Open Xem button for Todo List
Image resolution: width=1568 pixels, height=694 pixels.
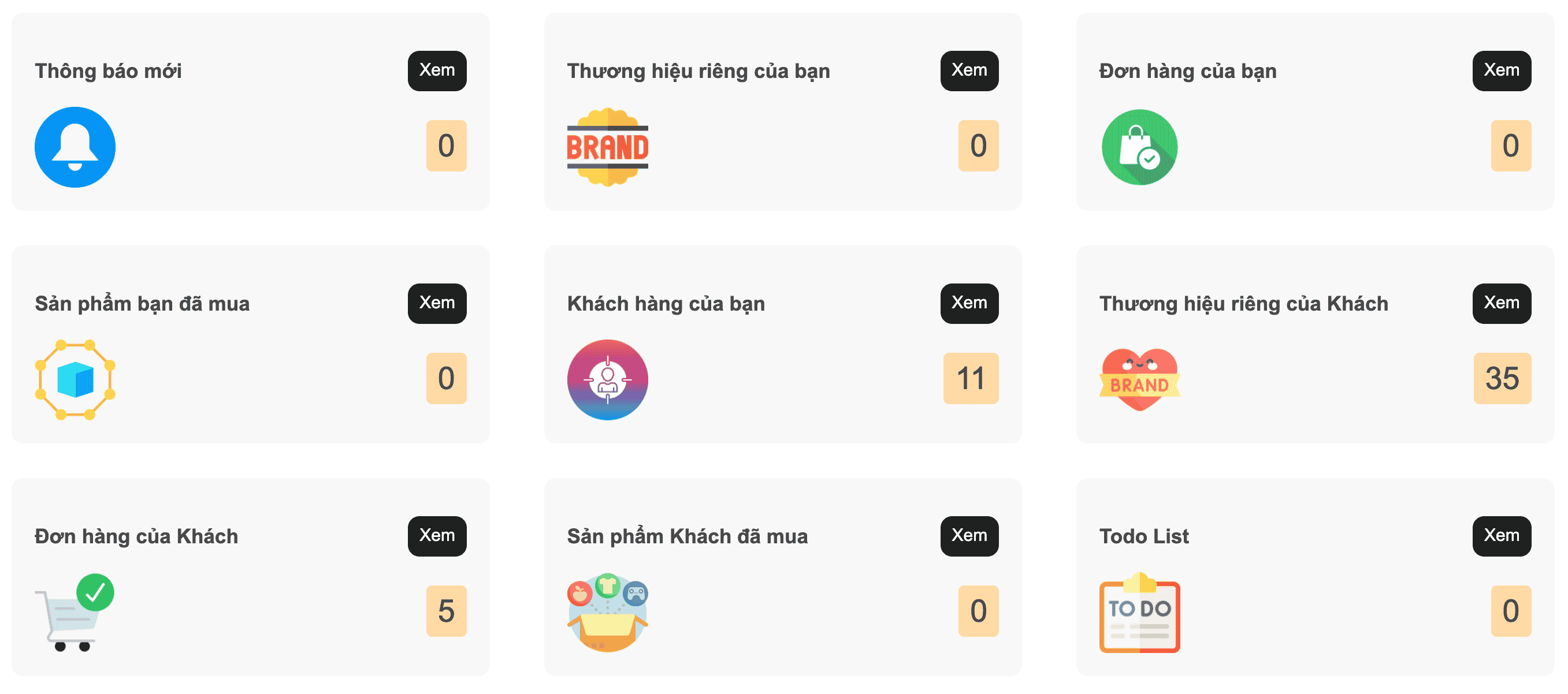tap(1501, 536)
